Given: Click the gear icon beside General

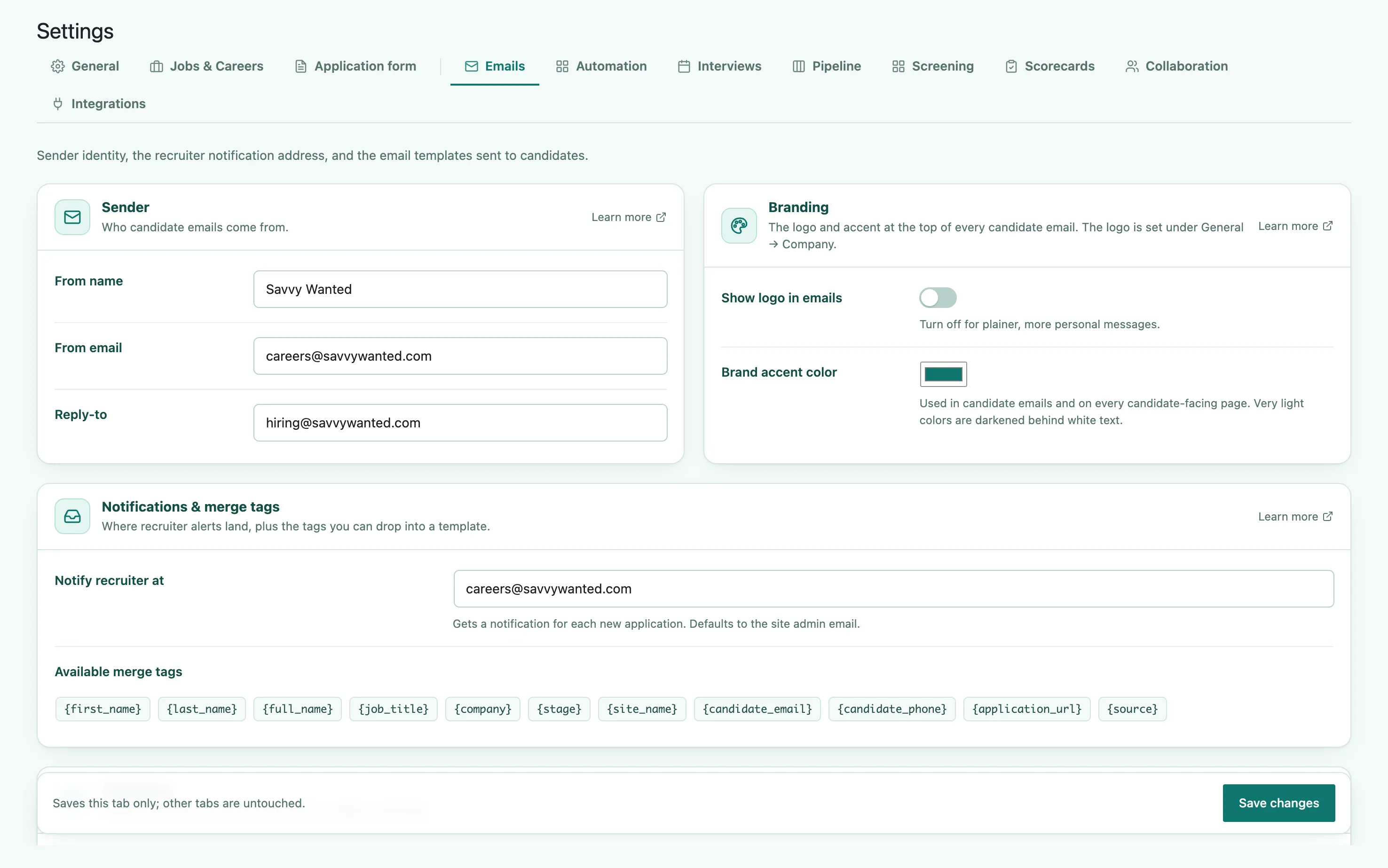Looking at the screenshot, I should [x=57, y=67].
